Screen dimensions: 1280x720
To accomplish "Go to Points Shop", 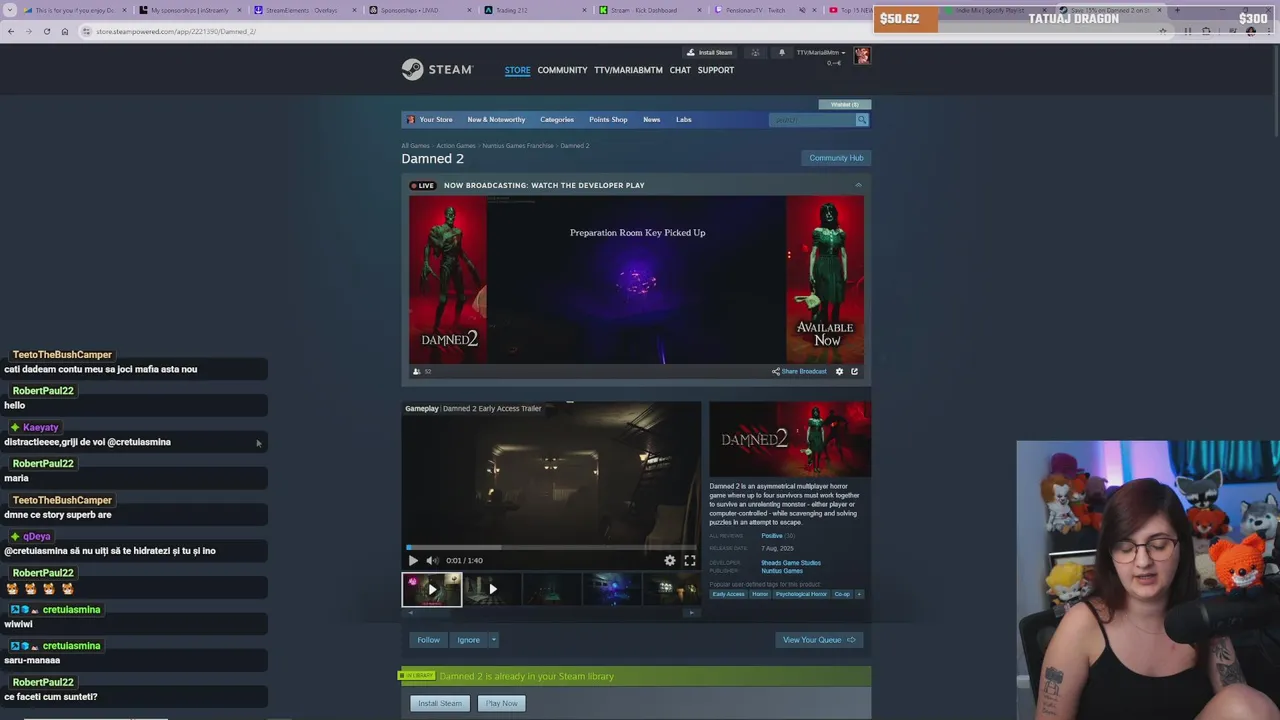I will click(x=608, y=120).
